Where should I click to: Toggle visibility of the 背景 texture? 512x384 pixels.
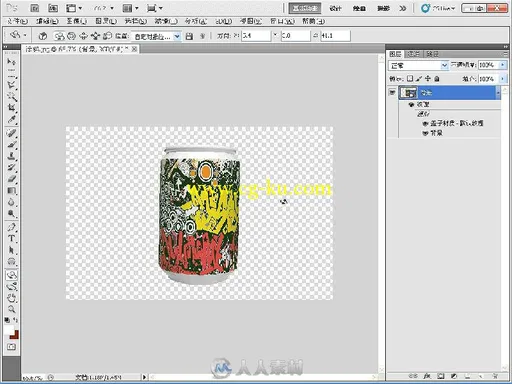click(425, 133)
